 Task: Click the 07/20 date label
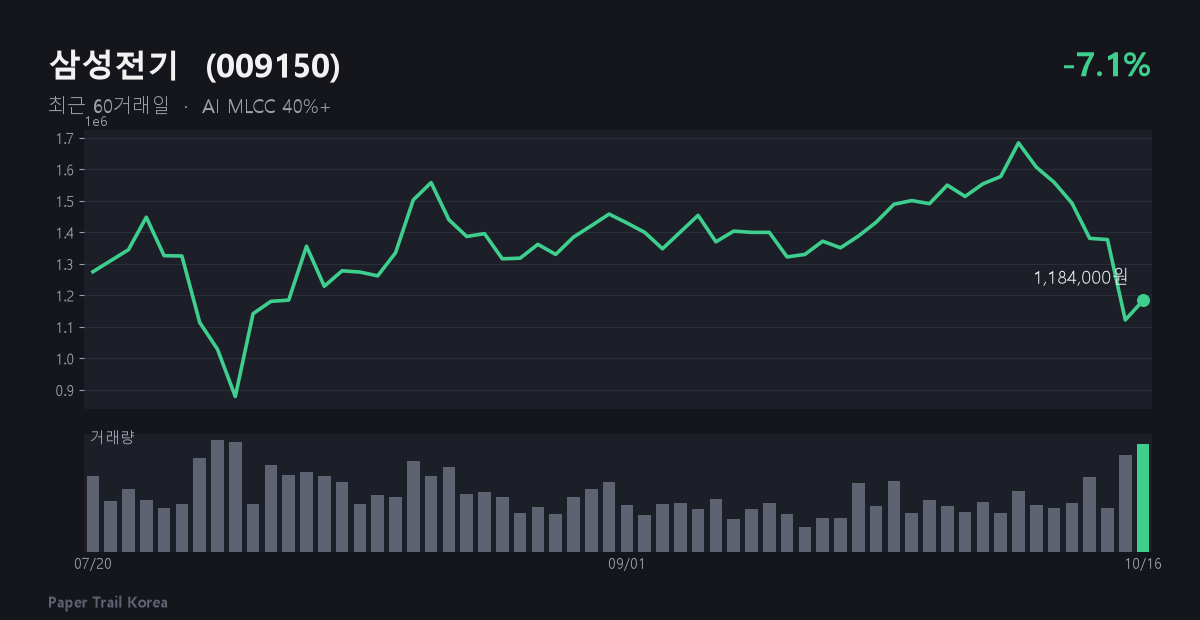click(92, 564)
